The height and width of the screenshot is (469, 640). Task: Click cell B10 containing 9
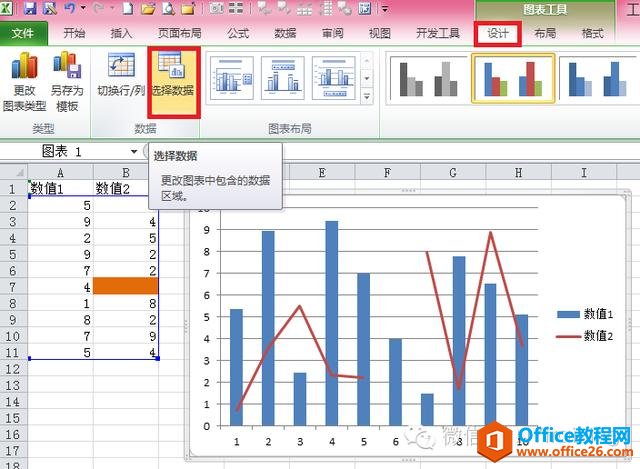pos(126,336)
